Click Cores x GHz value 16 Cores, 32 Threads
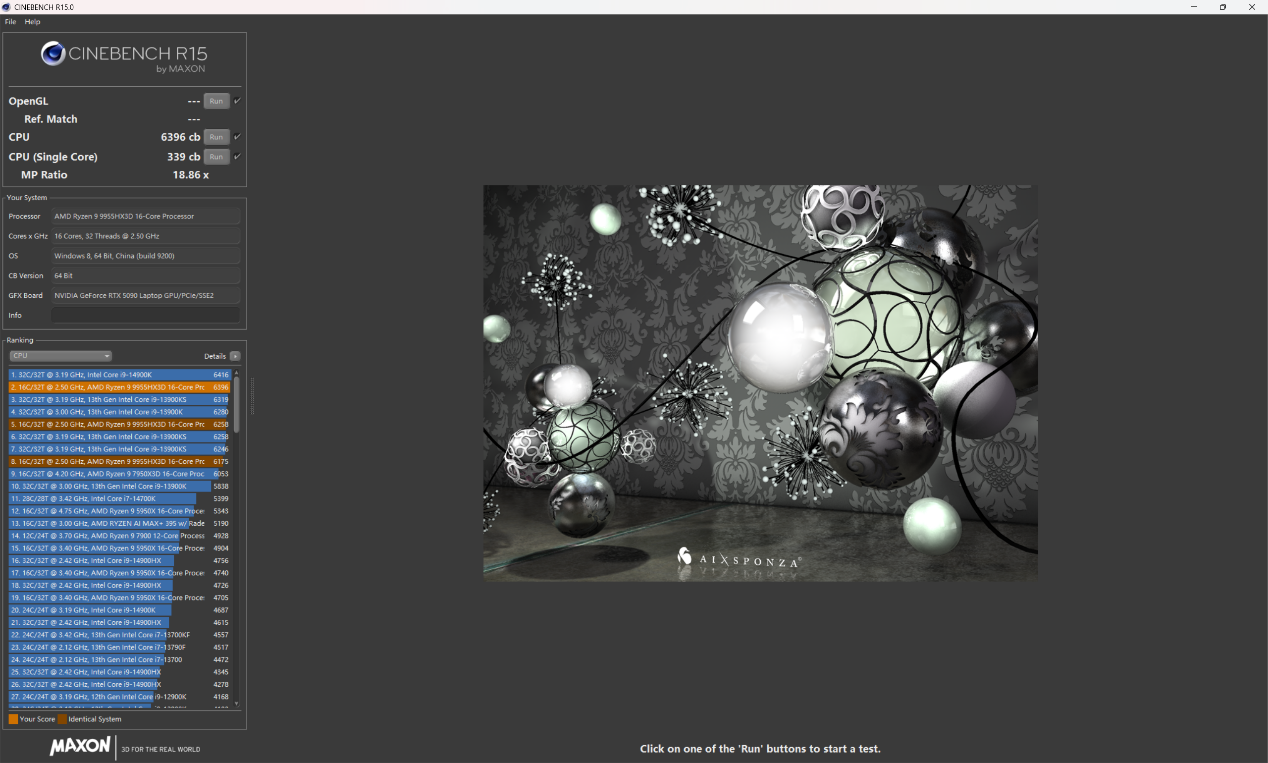 click(146, 236)
